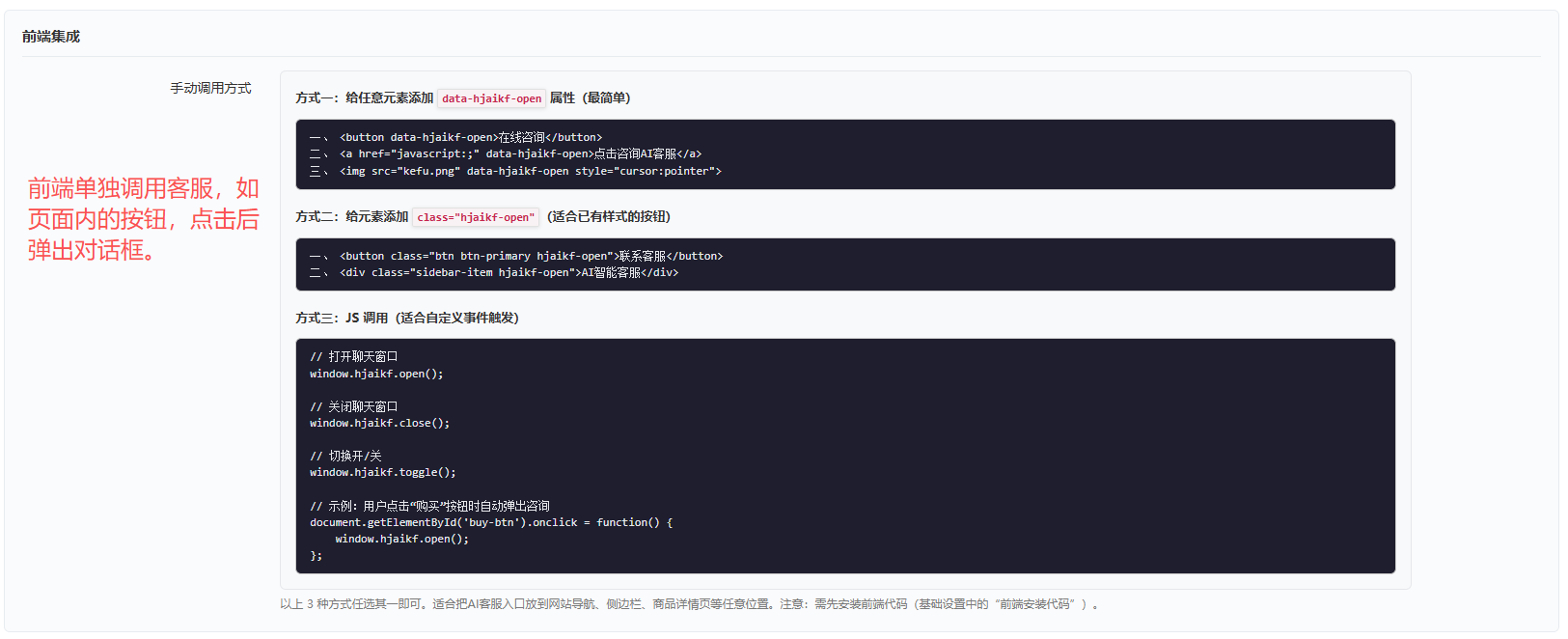Click the 切换开/关 comment line
This screenshot has width=1568, height=639.
pos(345,456)
